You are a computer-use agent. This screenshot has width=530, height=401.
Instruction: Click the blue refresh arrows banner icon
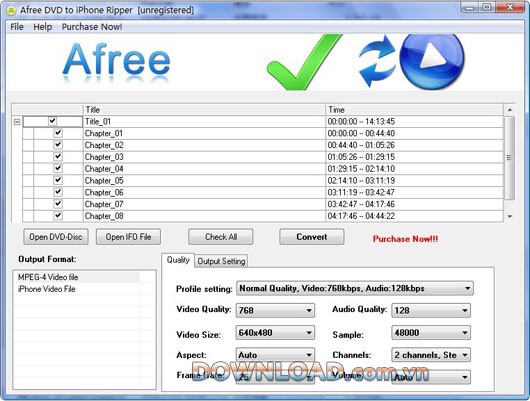click(x=377, y=61)
